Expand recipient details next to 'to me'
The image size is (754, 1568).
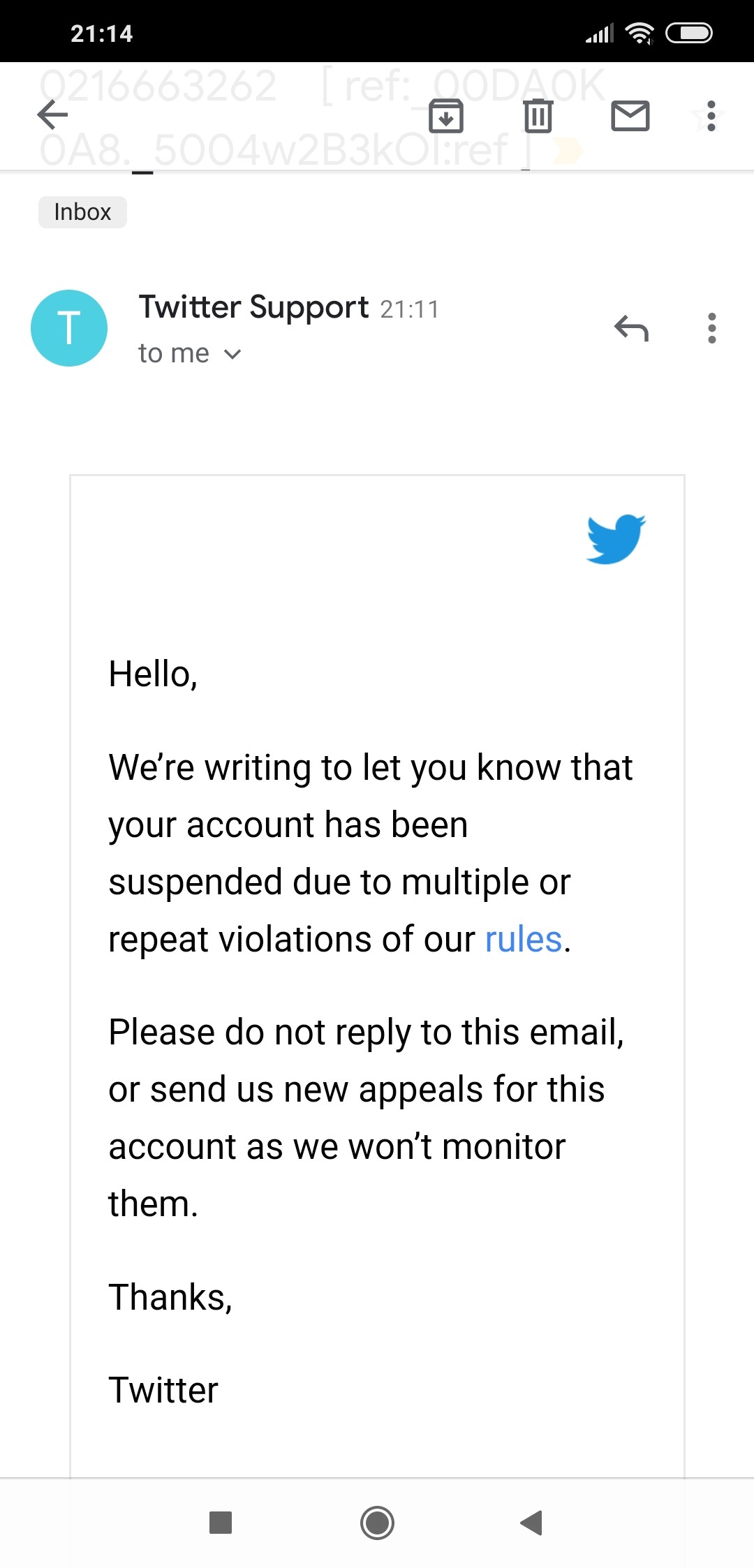pos(232,355)
